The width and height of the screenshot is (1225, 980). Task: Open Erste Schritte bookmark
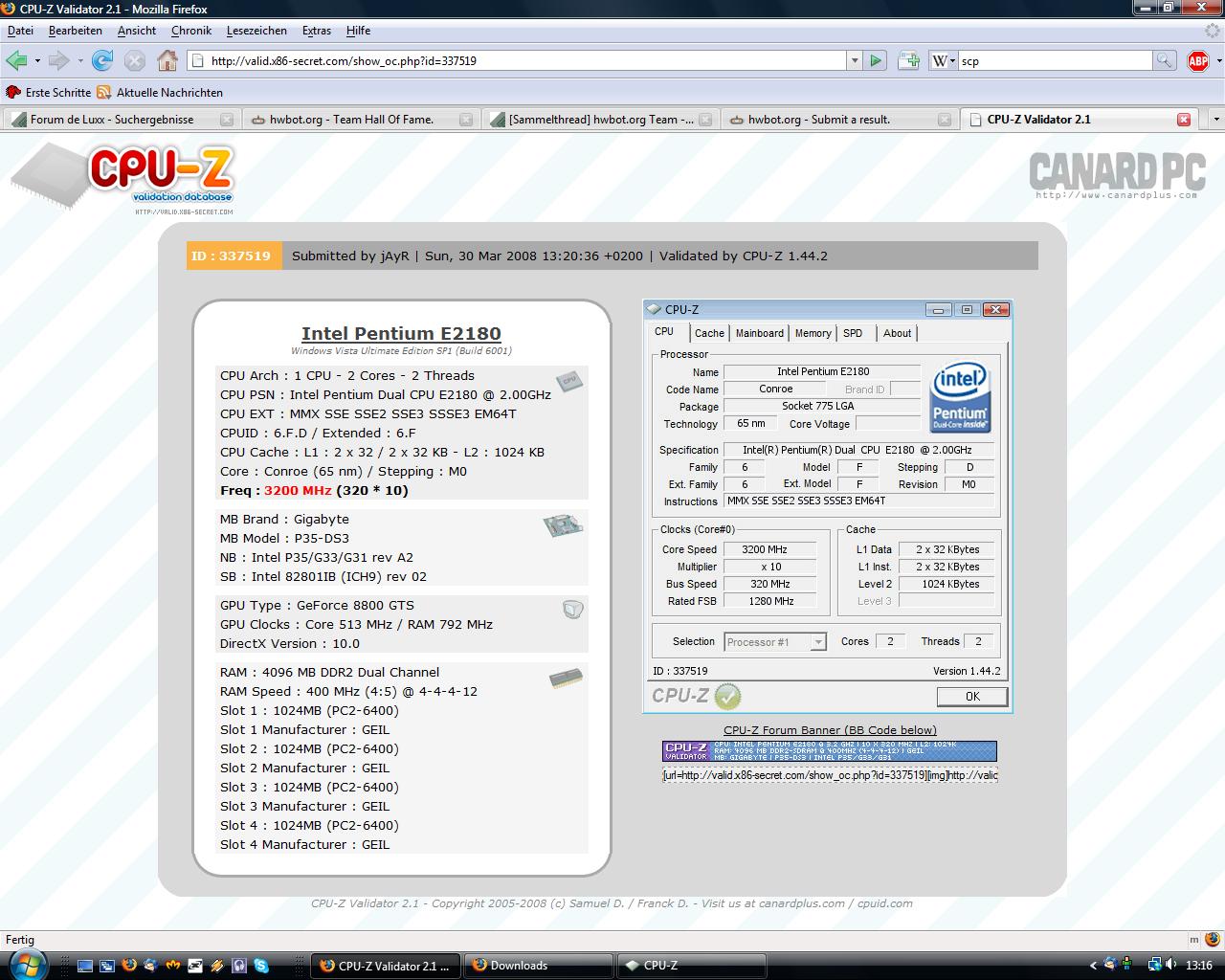[49, 93]
